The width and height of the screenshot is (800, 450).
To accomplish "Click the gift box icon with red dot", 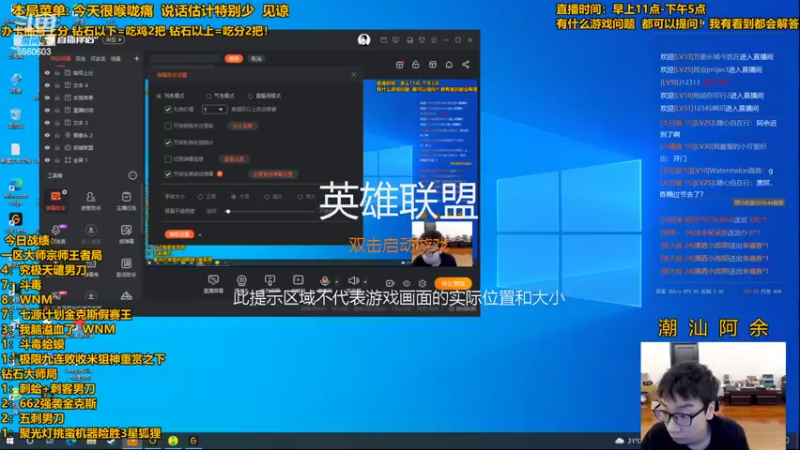I will (399, 65).
